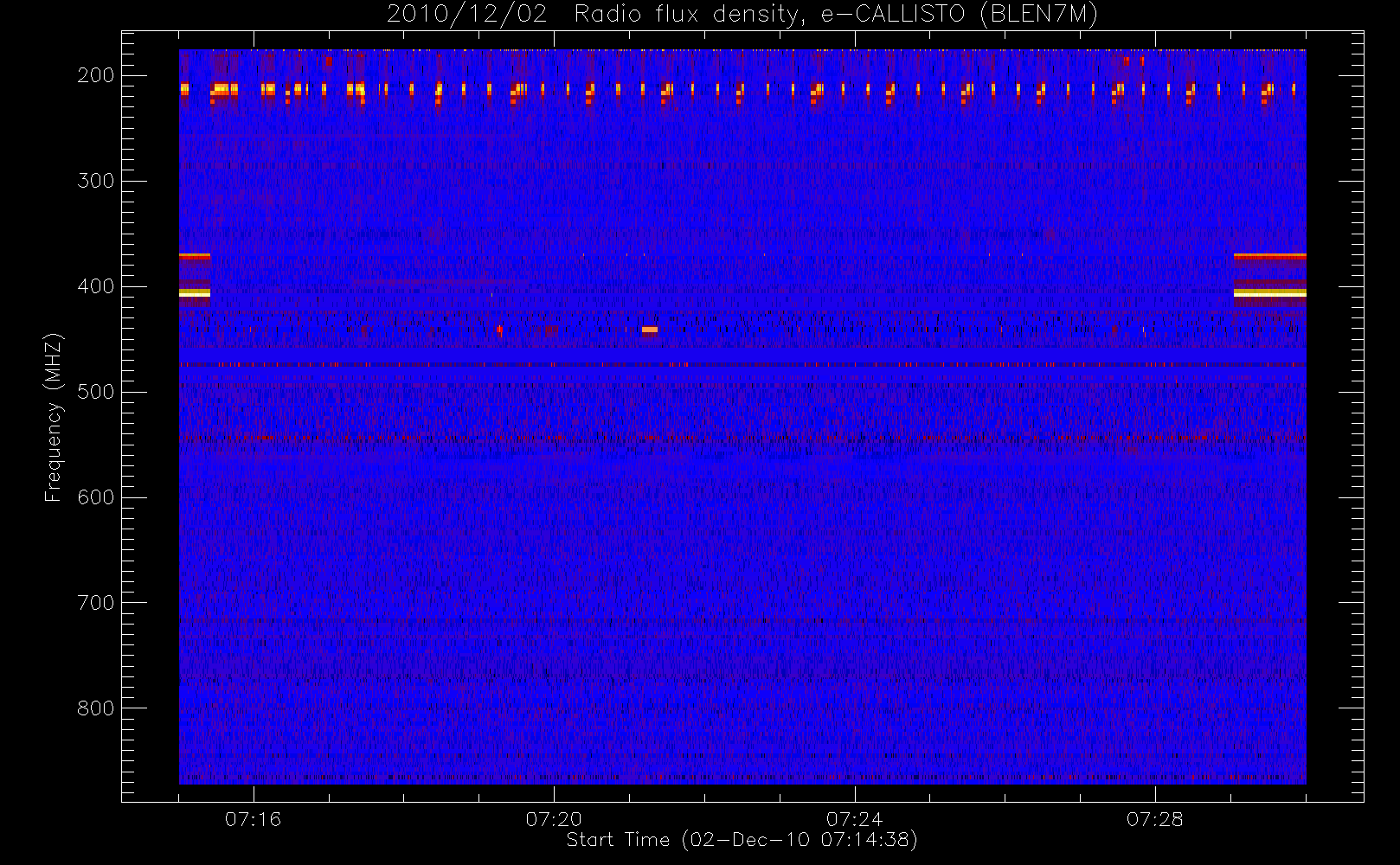Click the bright orange burst near 440 MHz
Viewport: 1400px width, 865px height.
click(650, 330)
